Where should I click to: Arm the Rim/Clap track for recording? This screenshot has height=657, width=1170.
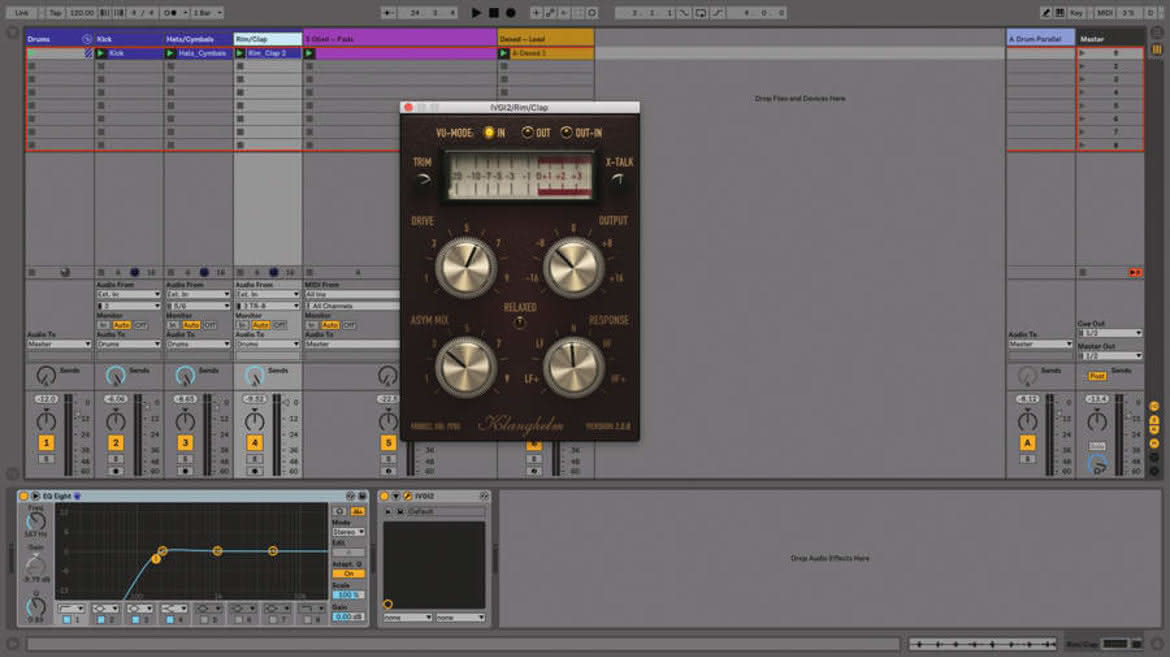click(254, 471)
